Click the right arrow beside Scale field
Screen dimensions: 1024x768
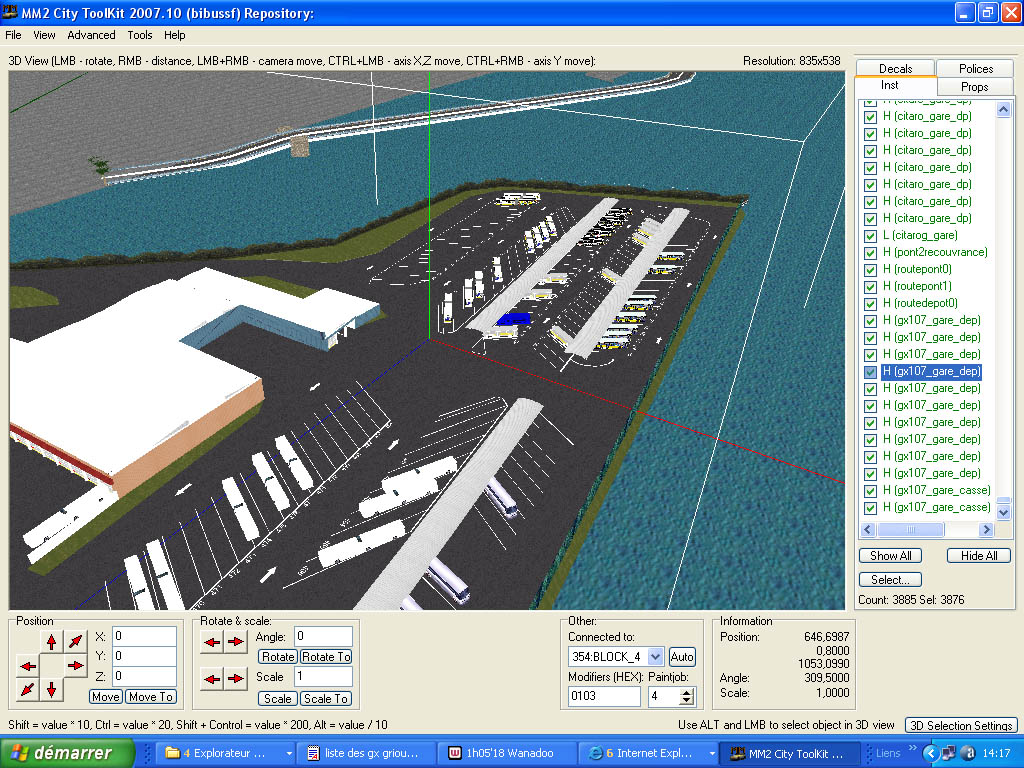236,680
